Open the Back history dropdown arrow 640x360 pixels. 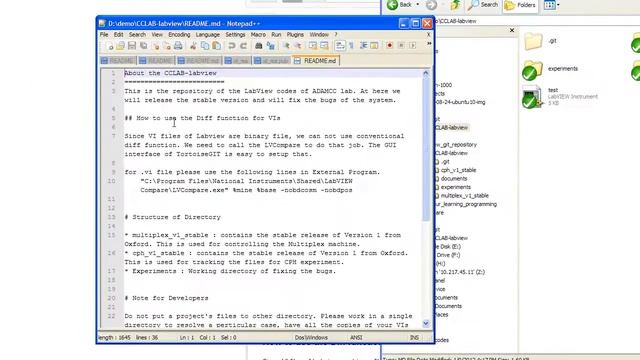point(418,5)
